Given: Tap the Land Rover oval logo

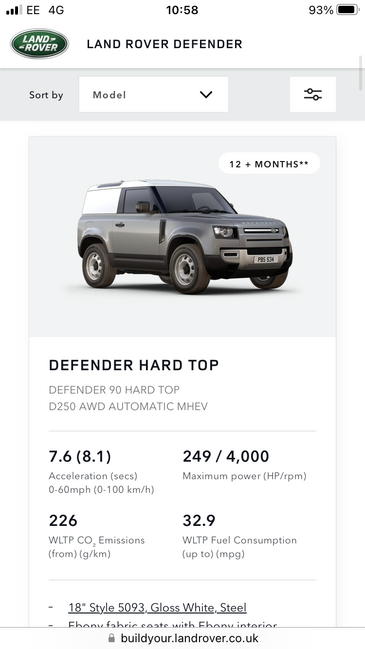Looking at the screenshot, I should tap(40, 43).
